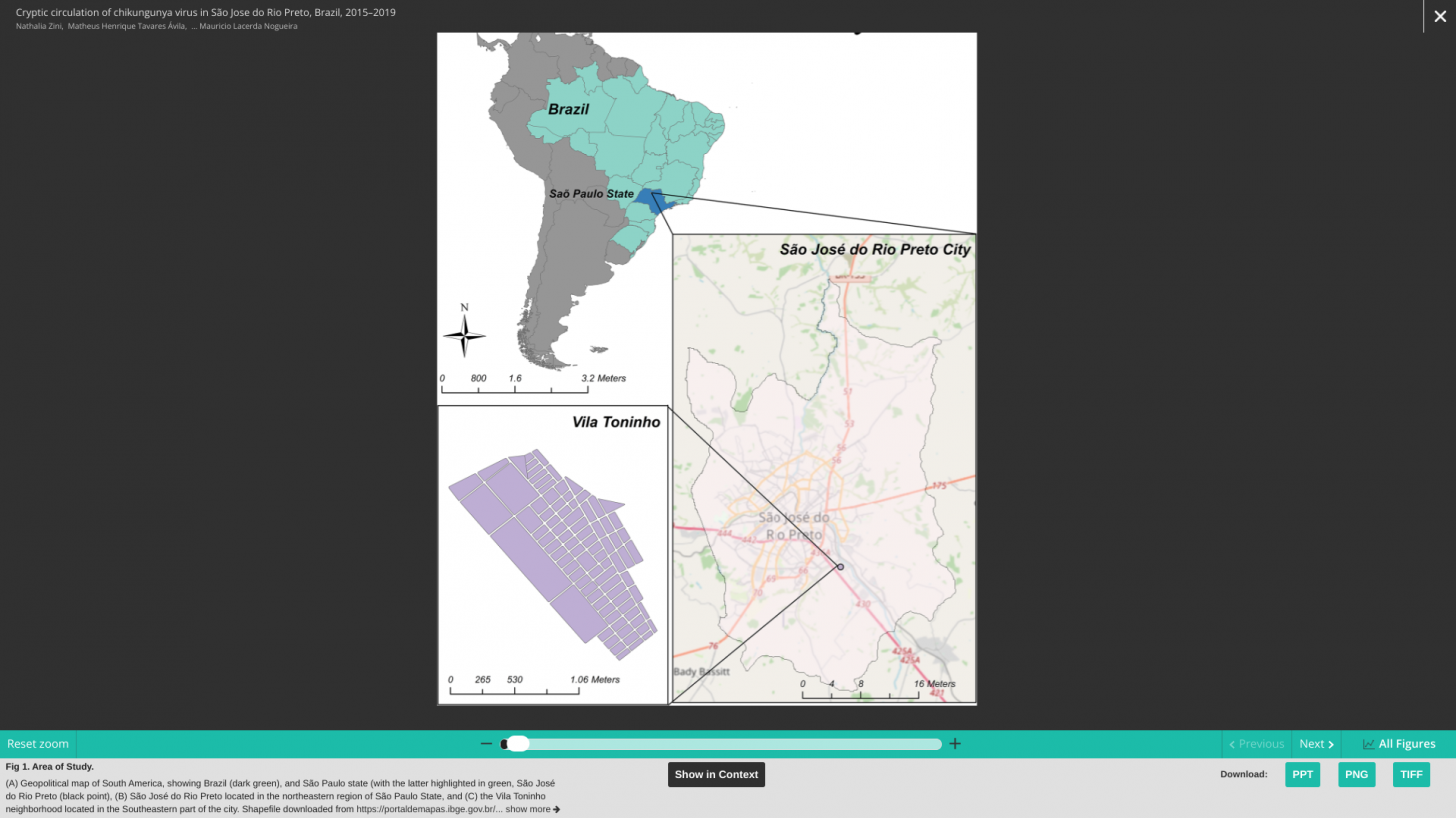Click the middle of the zoom slider track
The image size is (1456, 818).
[x=721, y=744]
